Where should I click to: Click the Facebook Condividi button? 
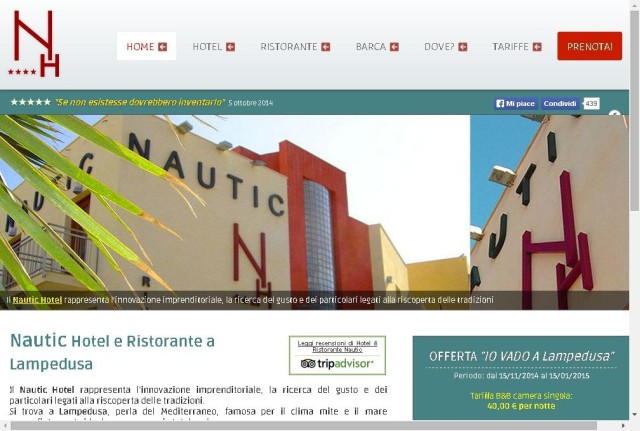coord(560,104)
